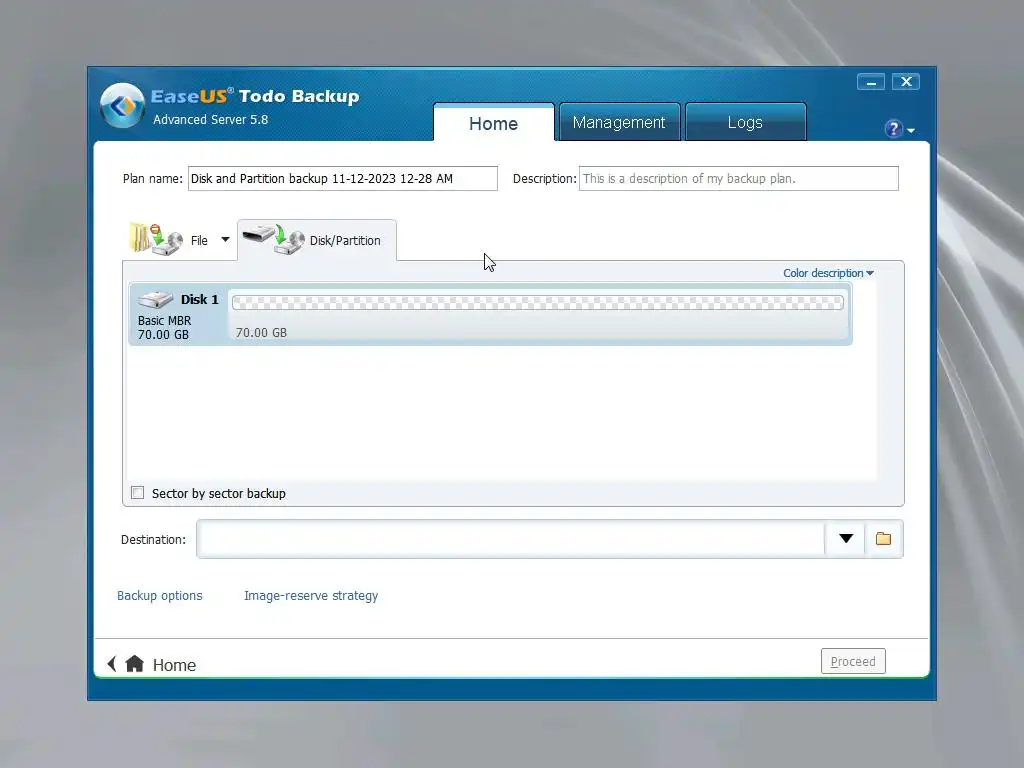
Task: Click into the Destination path field
Action: point(511,539)
